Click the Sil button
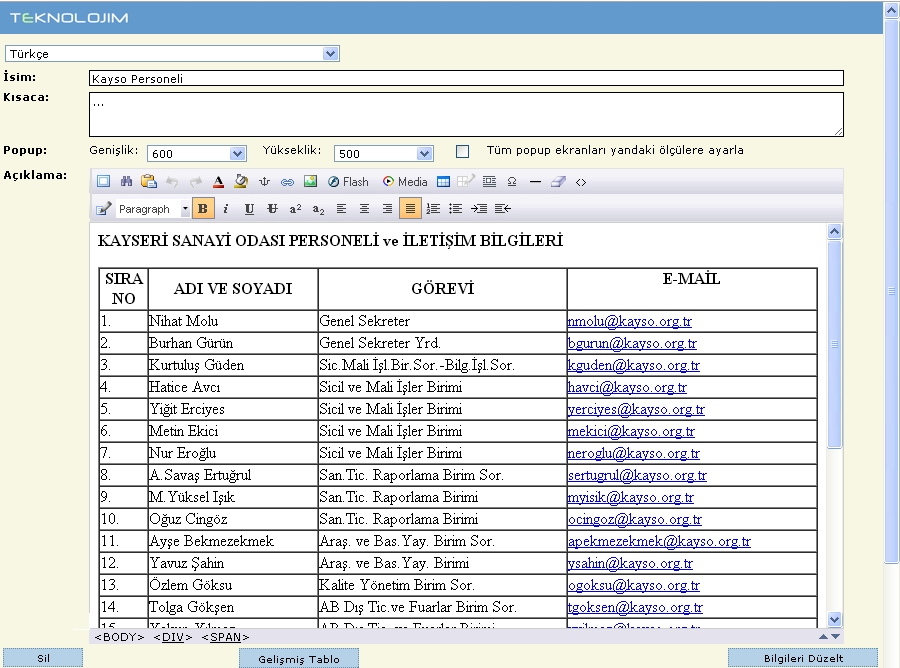This screenshot has width=900, height=668. tap(43, 658)
